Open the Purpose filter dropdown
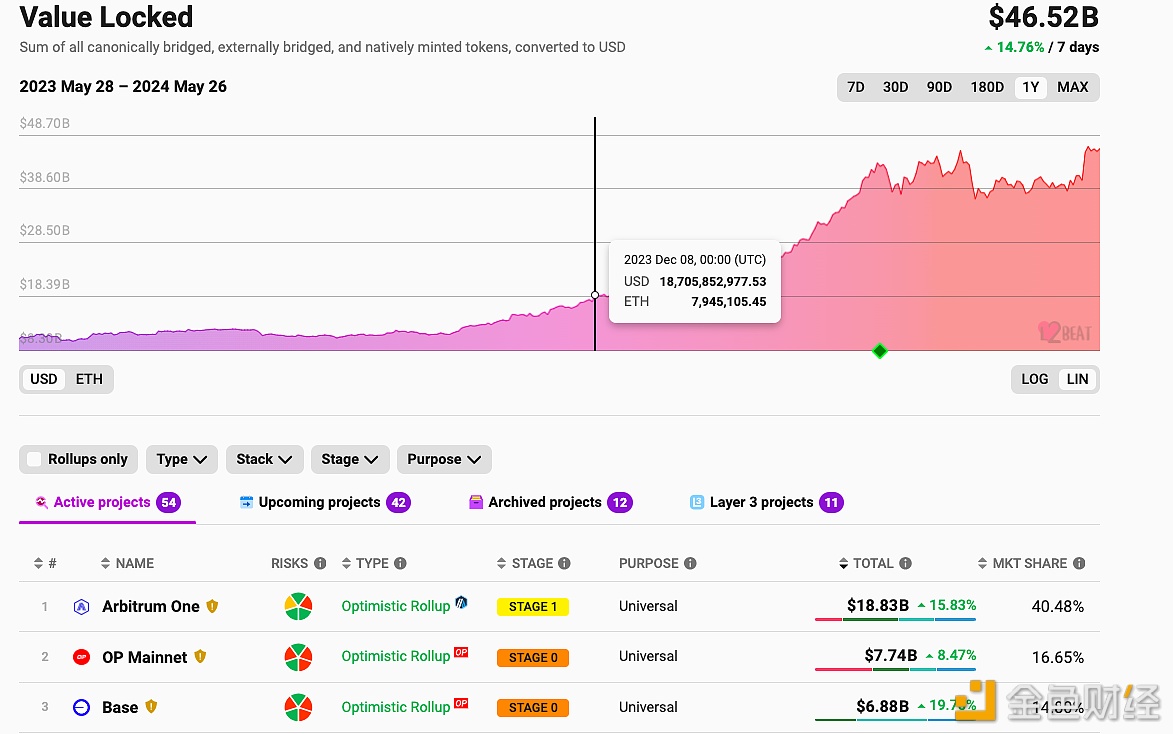 click(444, 459)
